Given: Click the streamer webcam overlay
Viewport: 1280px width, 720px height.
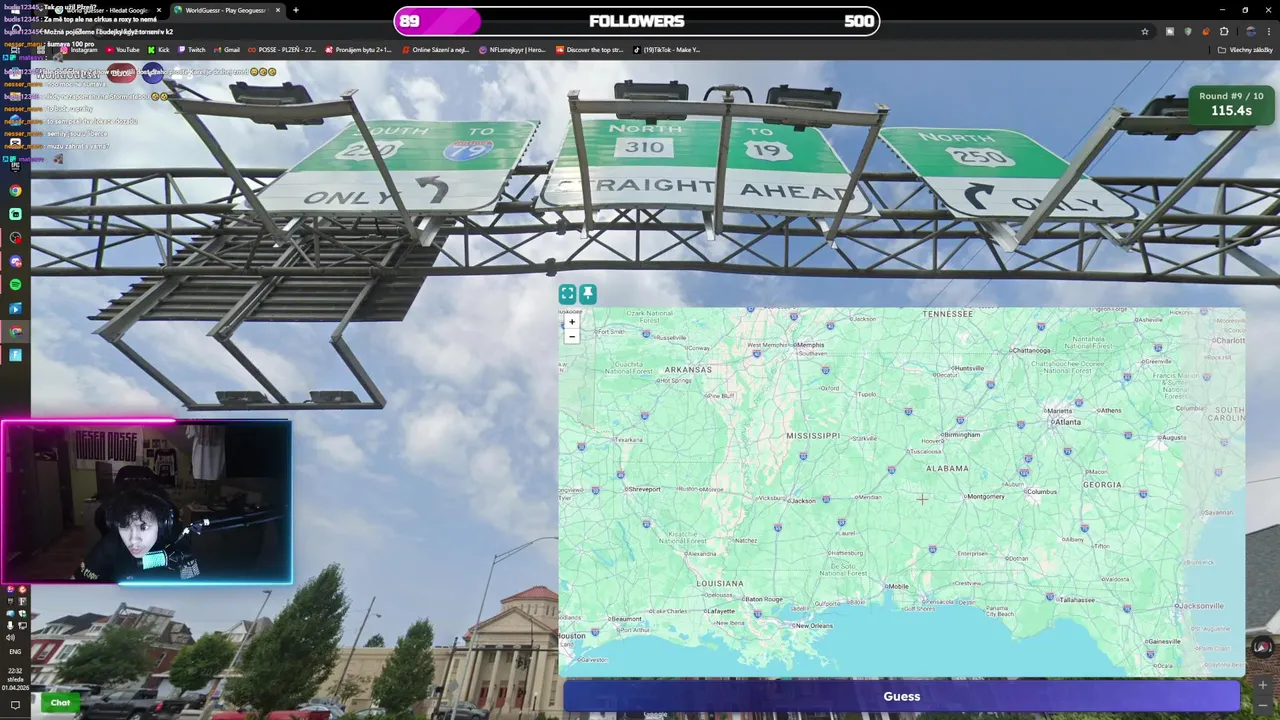Looking at the screenshot, I should coord(147,502).
